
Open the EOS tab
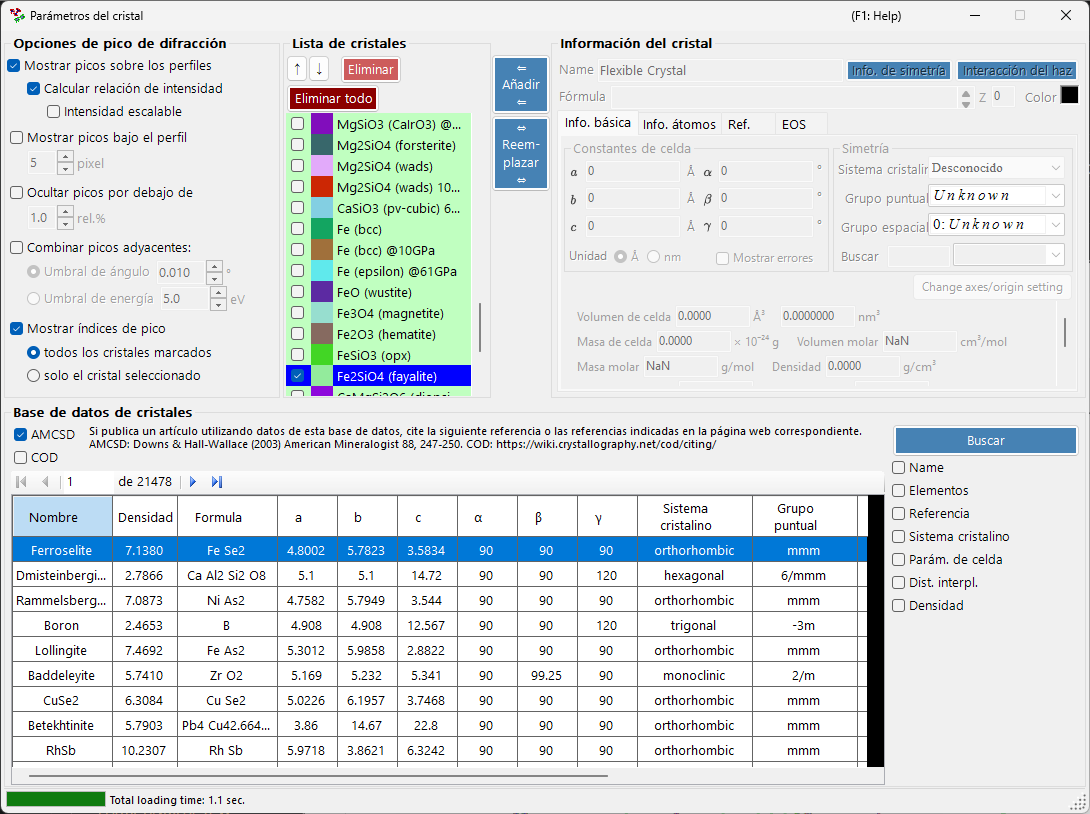point(794,124)
